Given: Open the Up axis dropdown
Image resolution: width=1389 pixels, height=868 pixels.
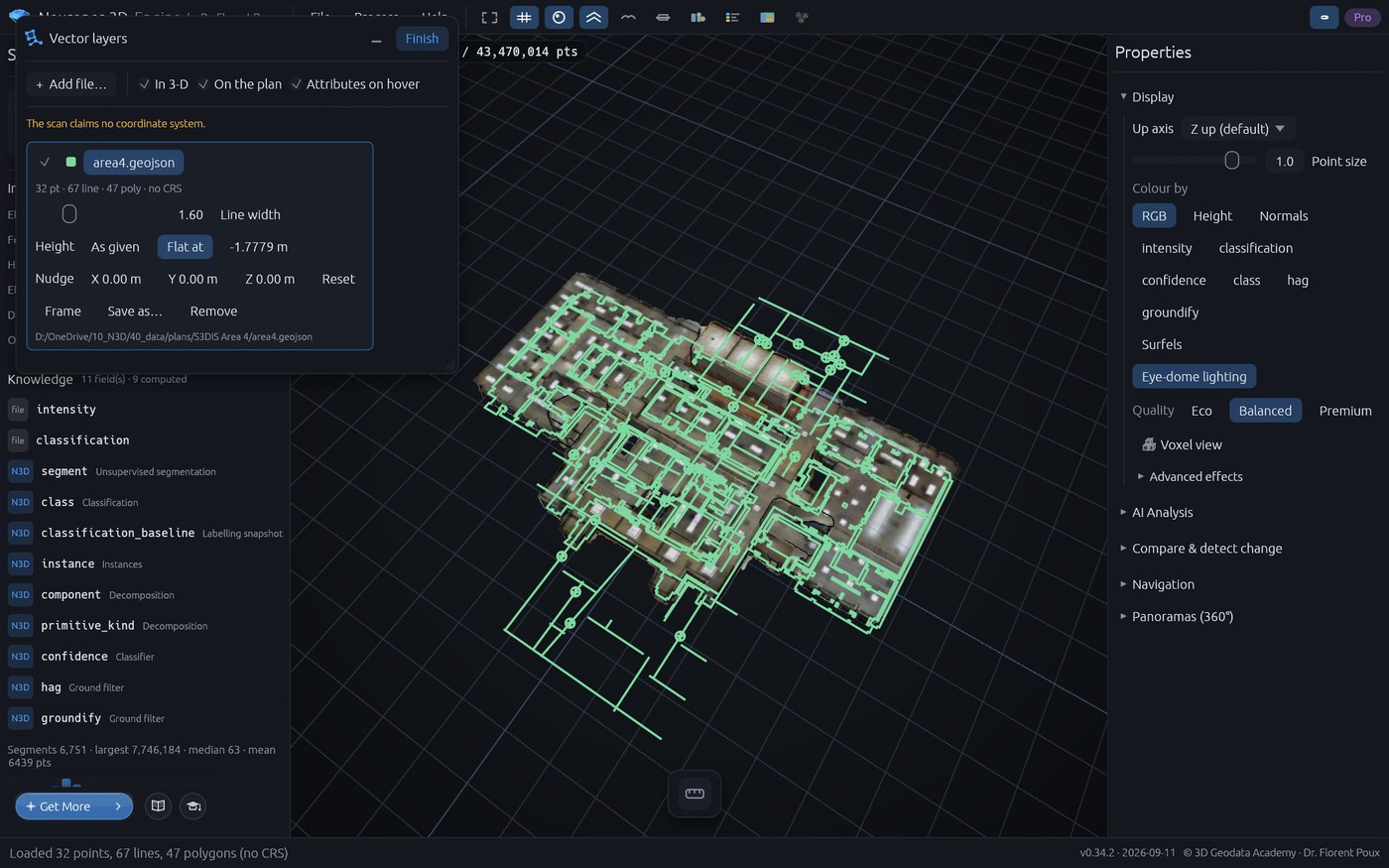Looking at the screenshot, I should 1238,129.
